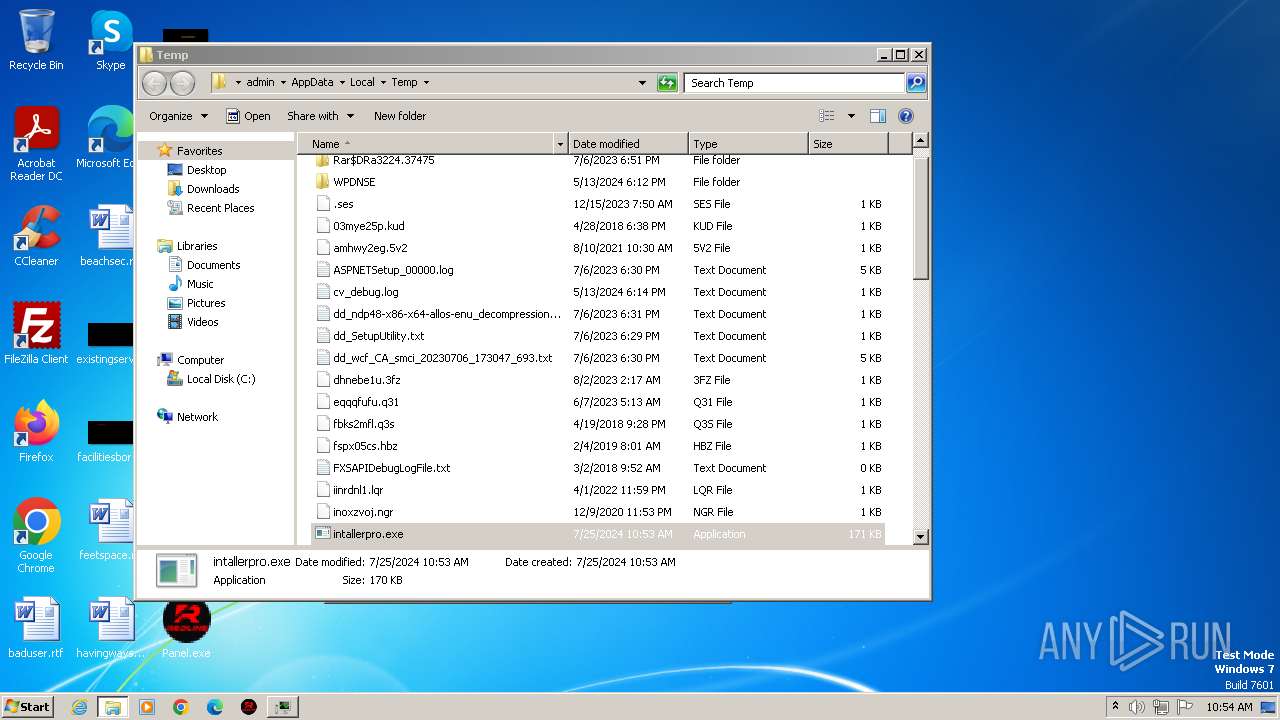Select Downloads in navigation pane
Viewport: 1280px width, 720px height.
coord(213,189)
